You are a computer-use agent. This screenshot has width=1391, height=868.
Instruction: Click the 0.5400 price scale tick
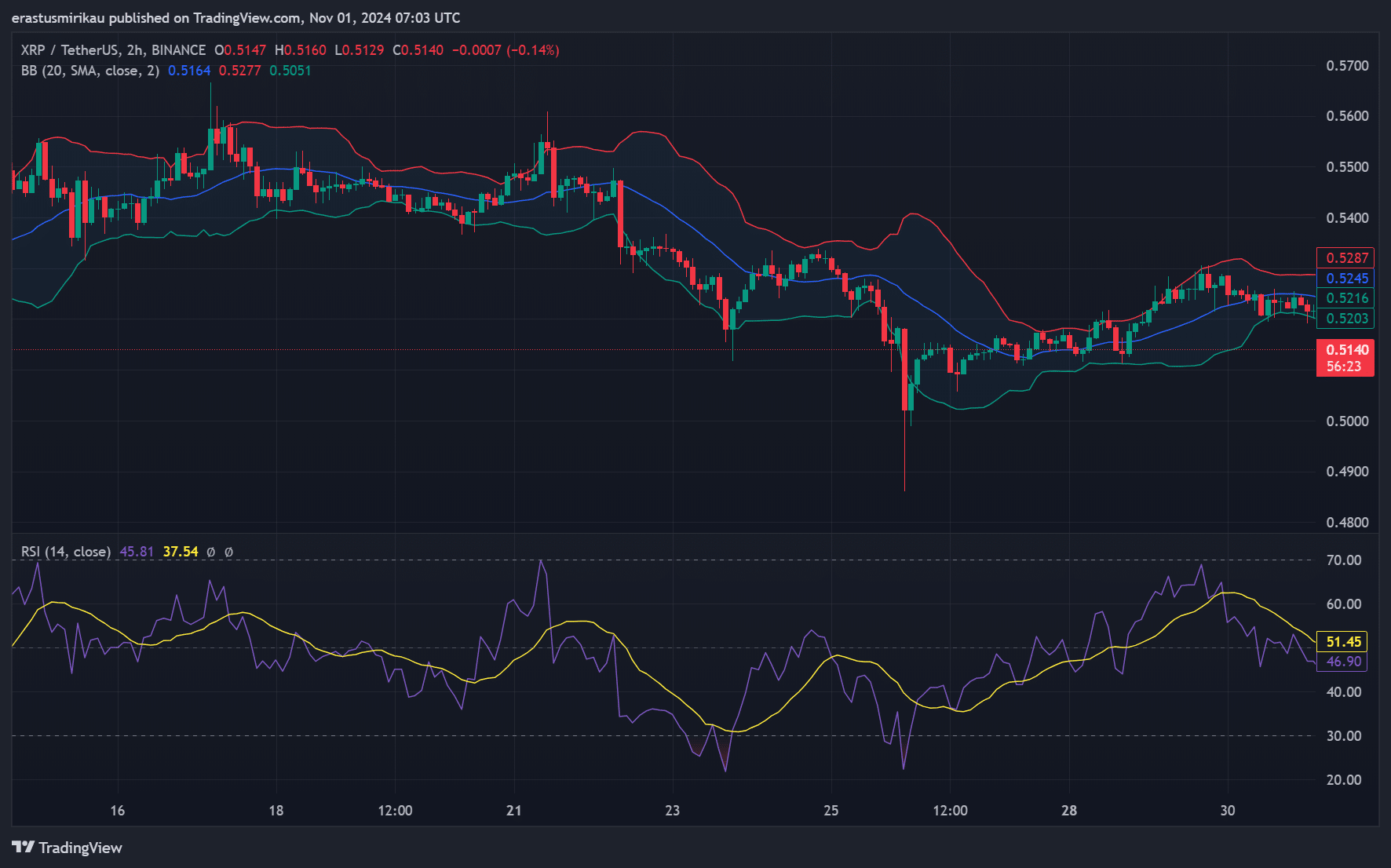(1347, 218)
